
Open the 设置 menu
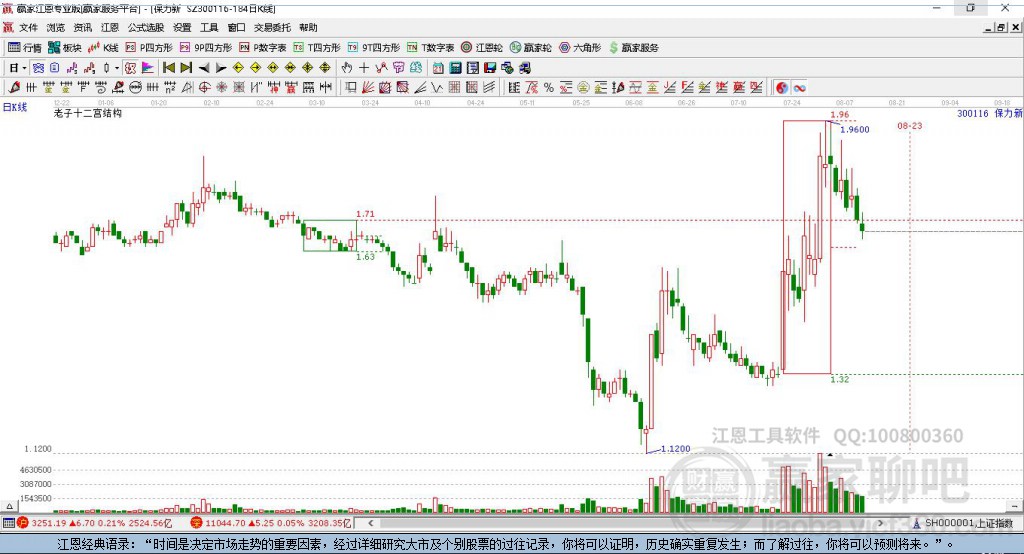(182, 27)
